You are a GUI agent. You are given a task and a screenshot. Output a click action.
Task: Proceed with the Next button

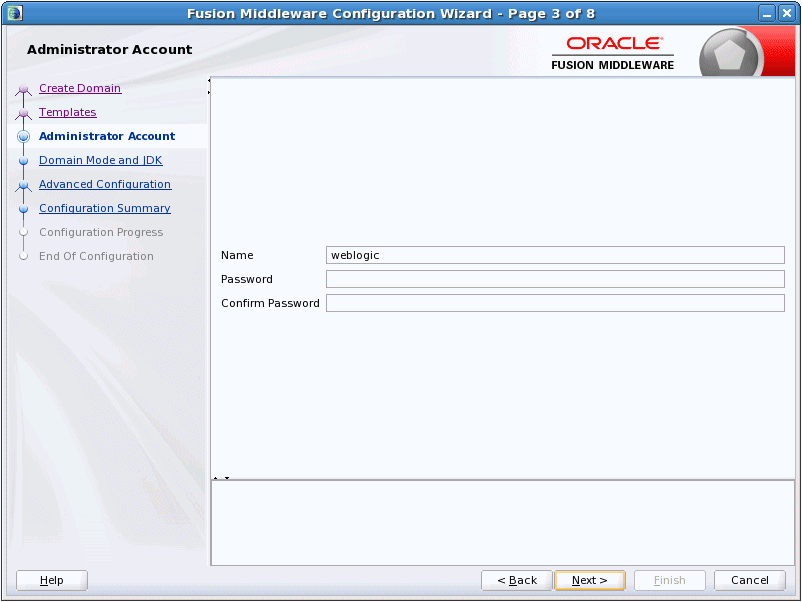(x=590, y=581)
